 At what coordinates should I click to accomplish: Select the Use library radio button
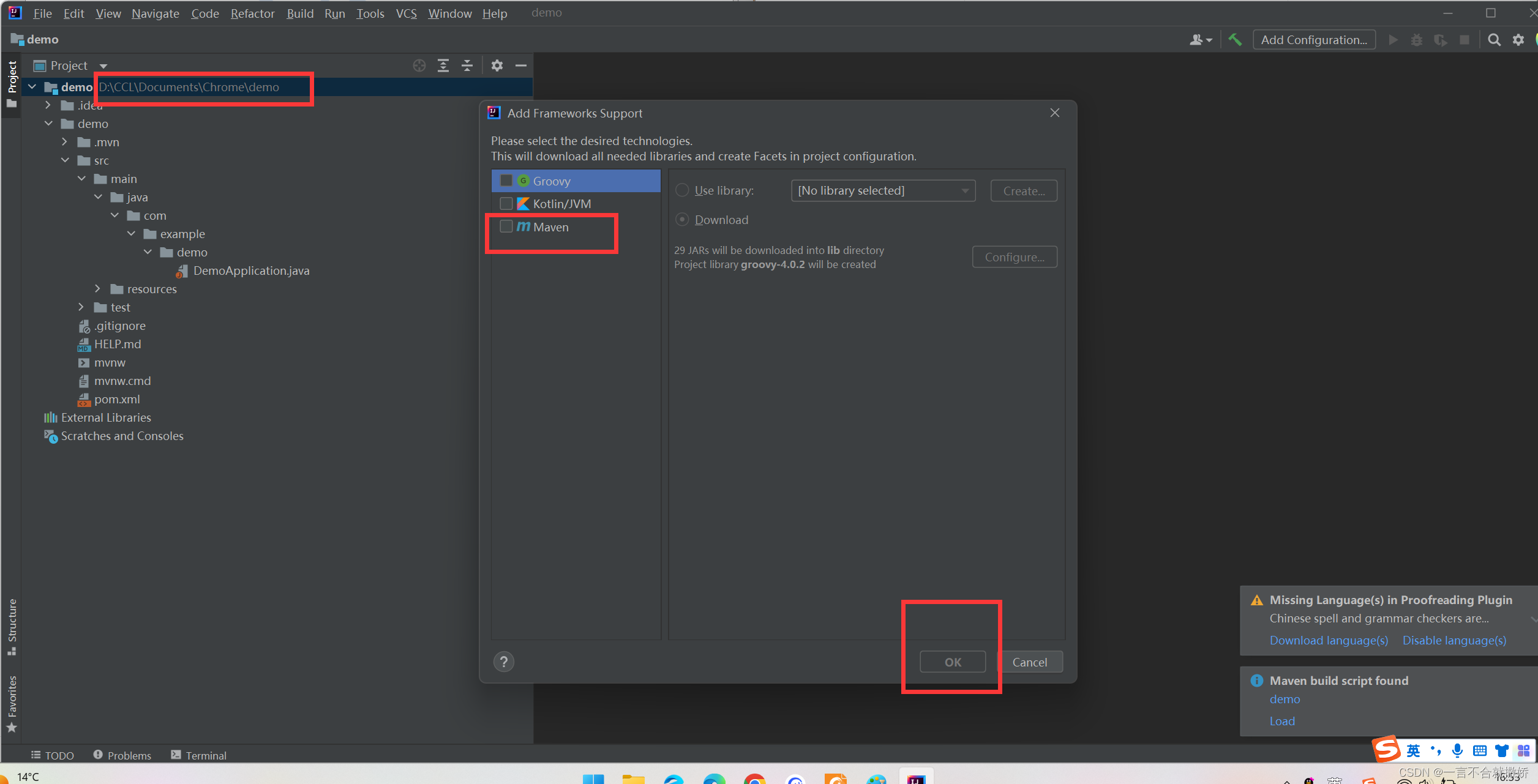[x=682, y=190]
